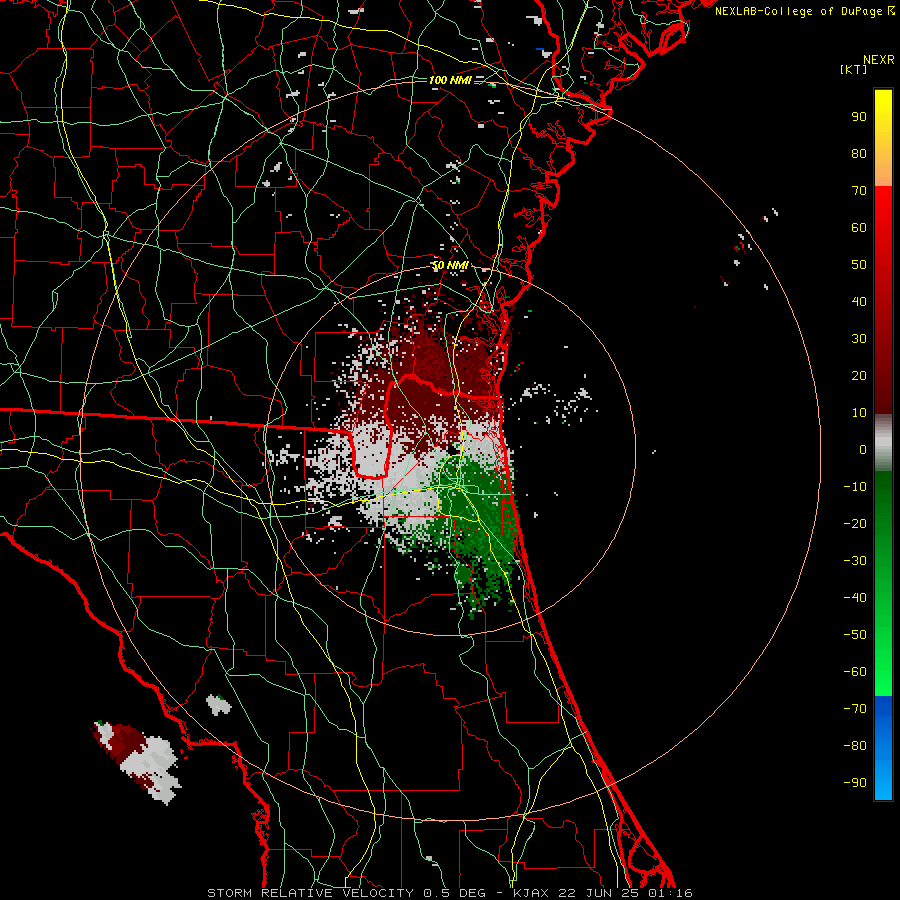Click the NEXR label above the scale
This screenshot has height=900, width=900.
878,60
